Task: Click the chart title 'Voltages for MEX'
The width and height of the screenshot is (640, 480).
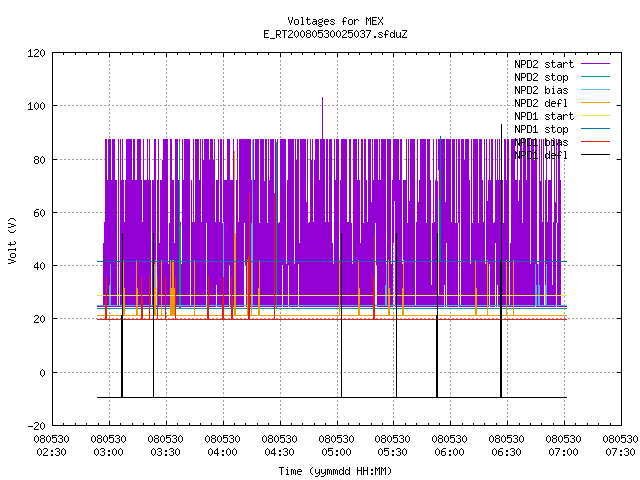Action: coord(335,21)
